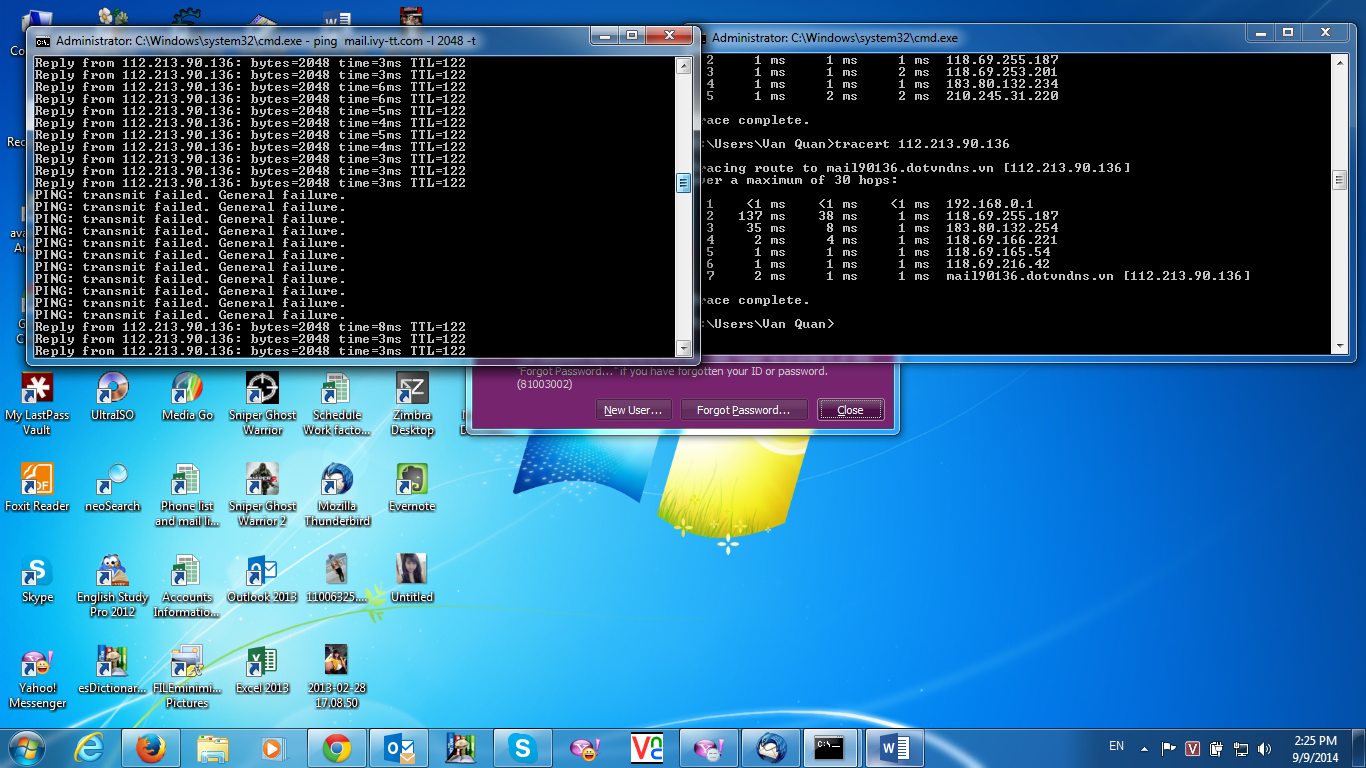Open the network tray icon
Image resolution: width=1366 pixels, height=768 pixels.
coord(1241,748)
